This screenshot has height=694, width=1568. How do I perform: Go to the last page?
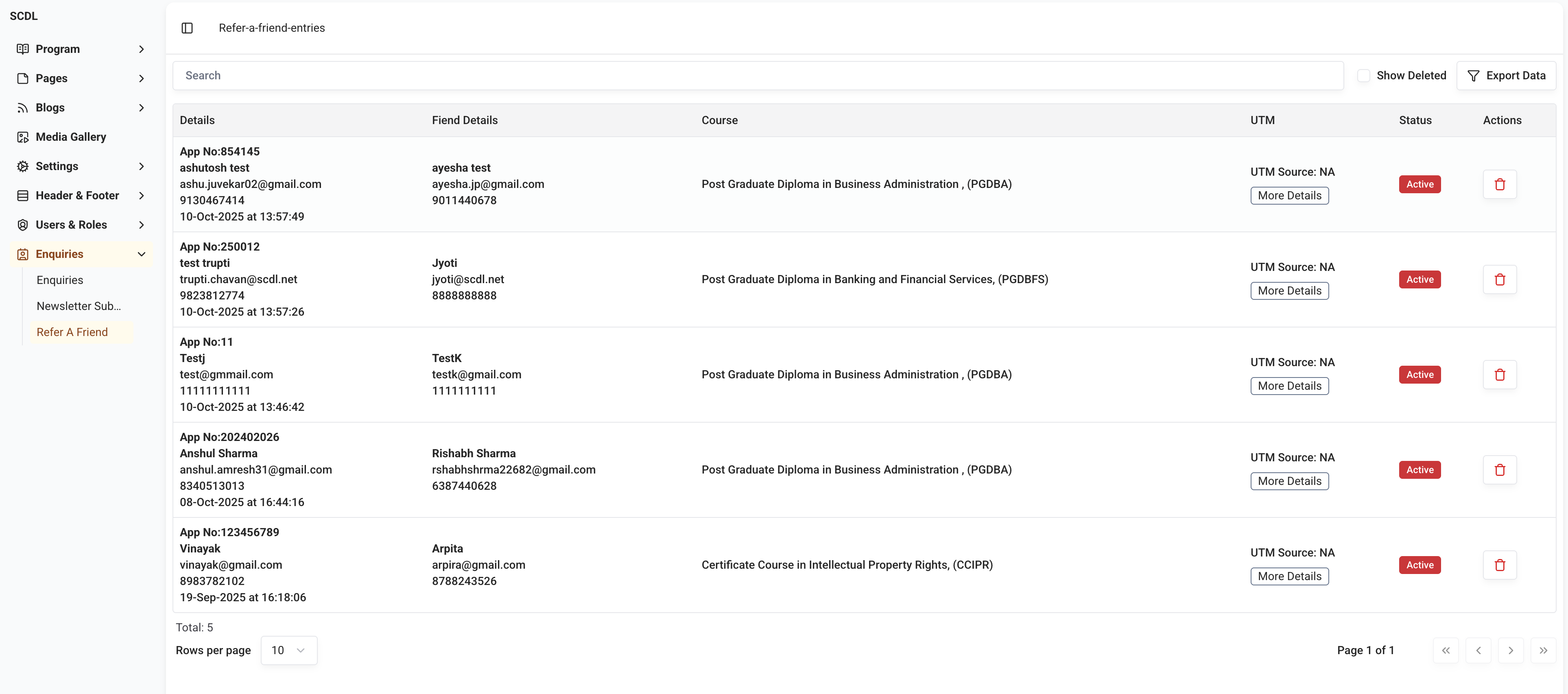(x=1543, y=650)
